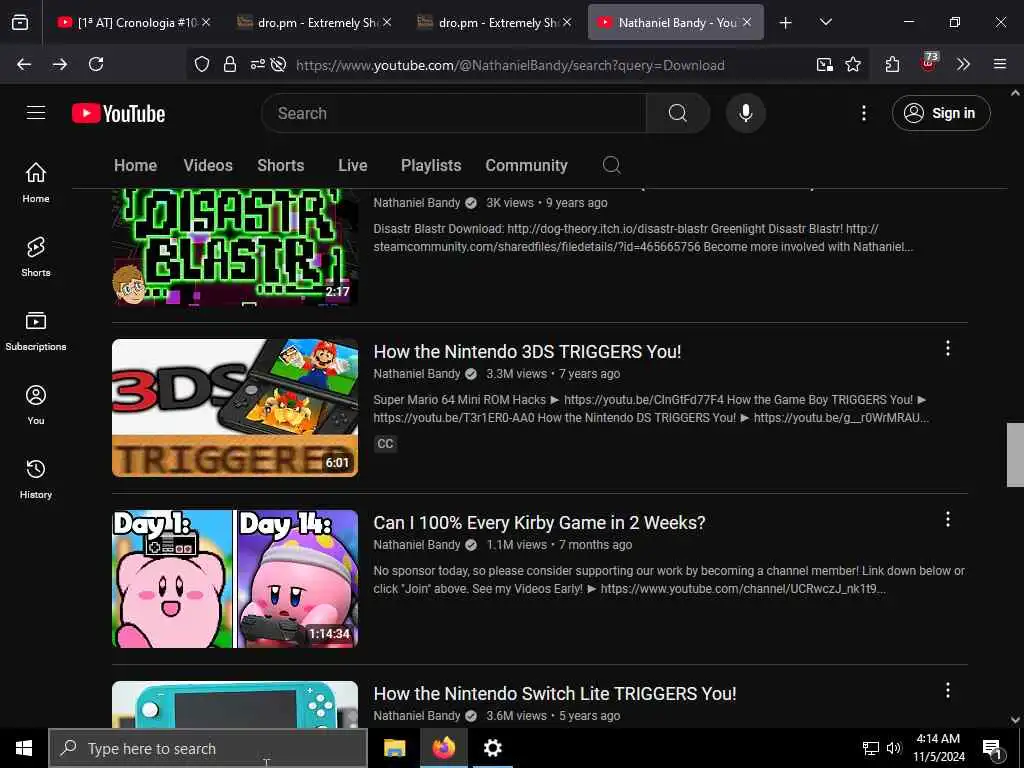
Task: Expand the list all tabs dropdown arrow
Action: click(825, 22)
